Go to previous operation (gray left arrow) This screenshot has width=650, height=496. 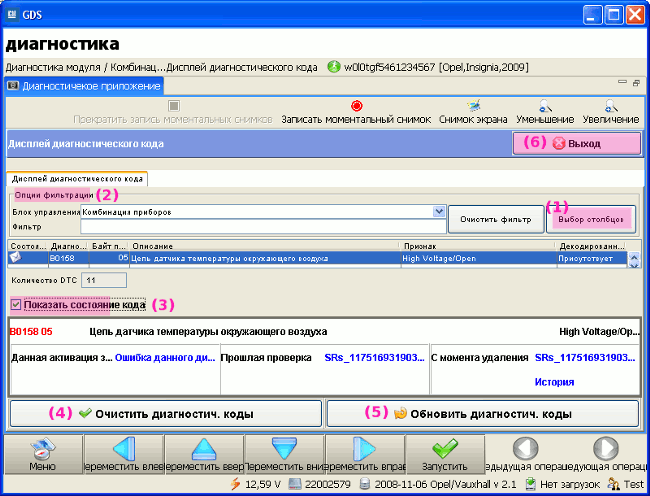(x=525, y=448)
